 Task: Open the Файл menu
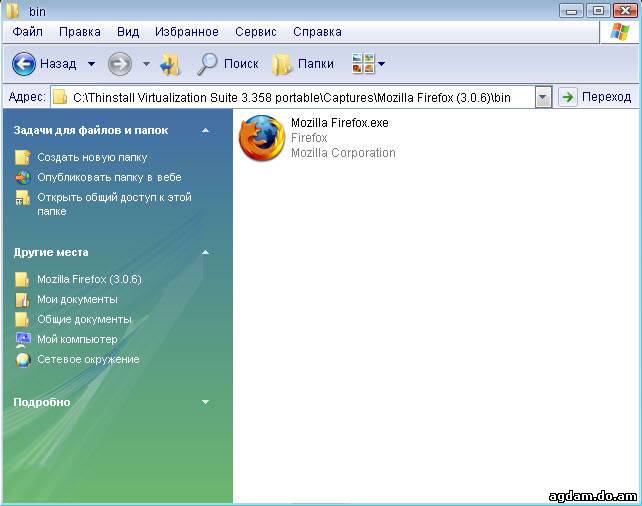click(27, 32)
